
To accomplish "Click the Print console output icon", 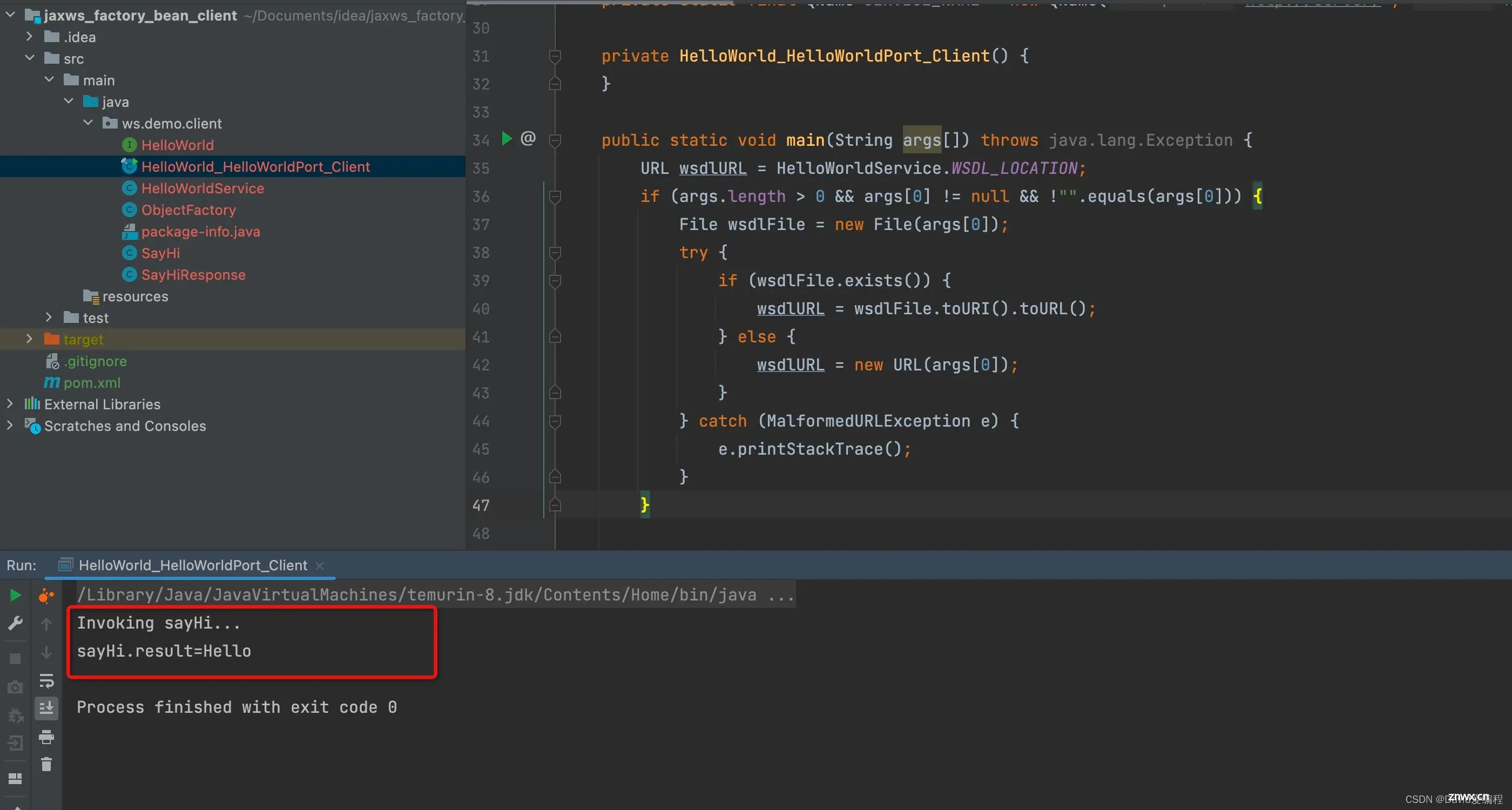I will click(x=46, y=737).
